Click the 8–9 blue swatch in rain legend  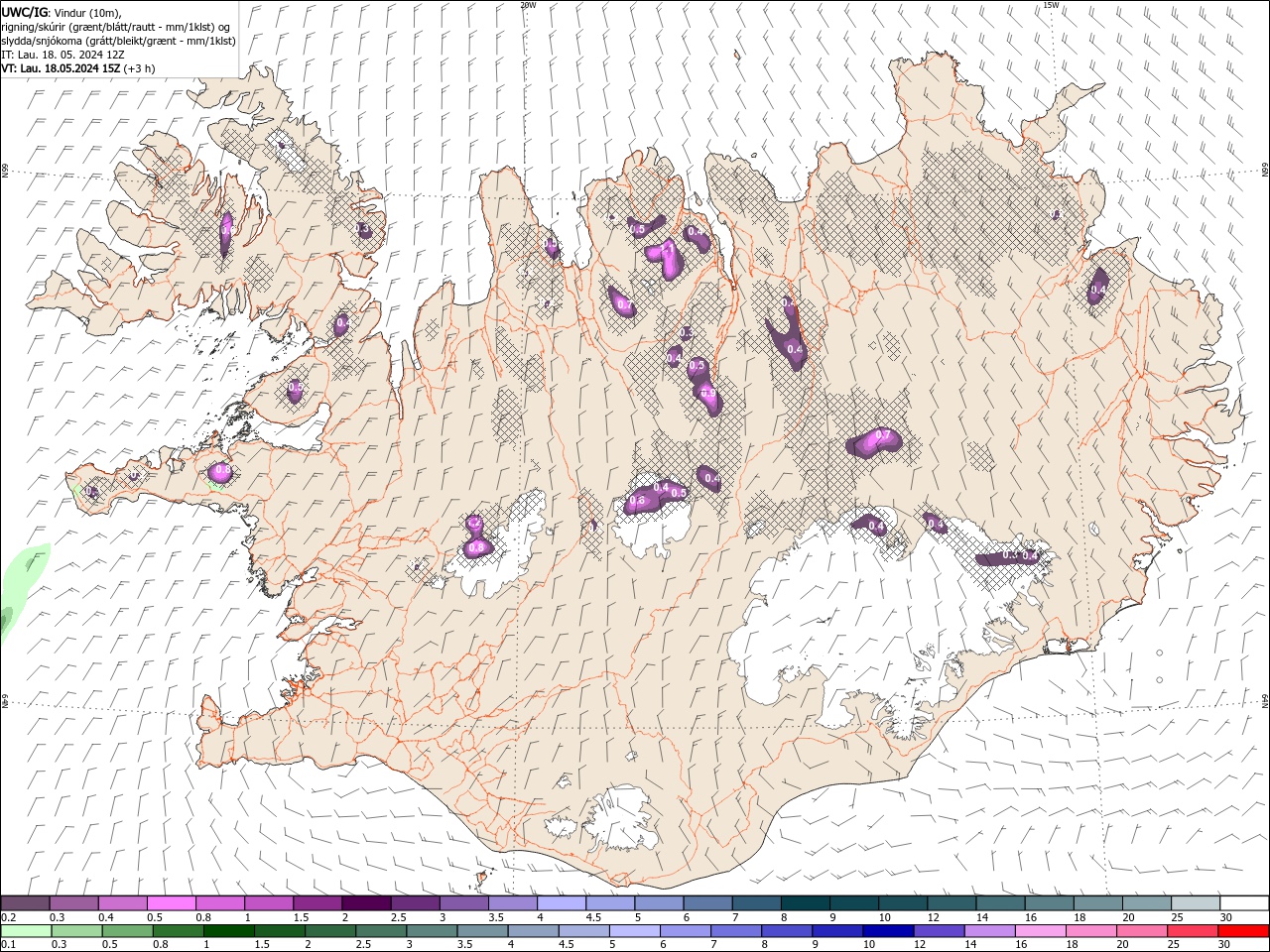(x=786, y=931)
